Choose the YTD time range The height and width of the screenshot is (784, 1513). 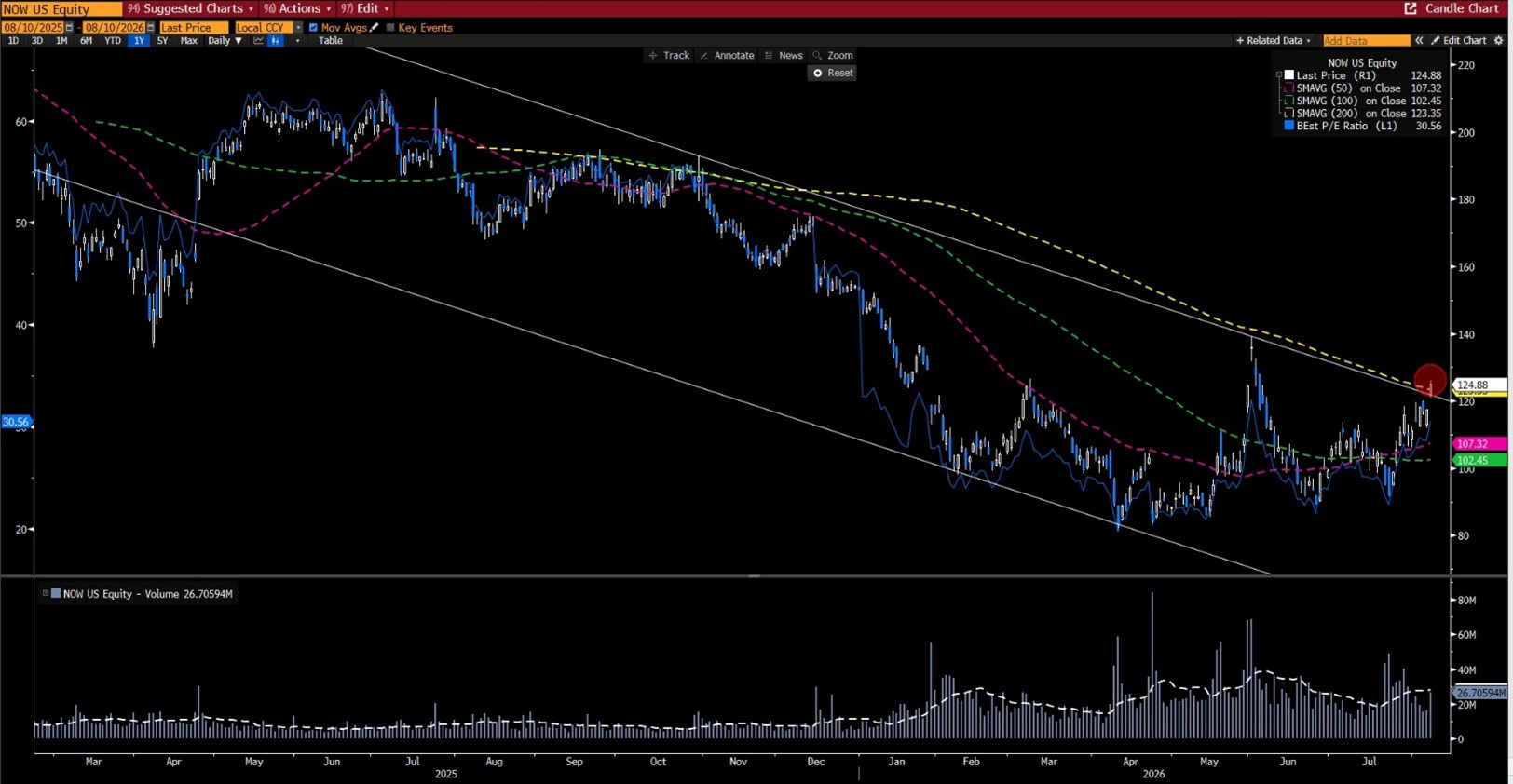113,41
